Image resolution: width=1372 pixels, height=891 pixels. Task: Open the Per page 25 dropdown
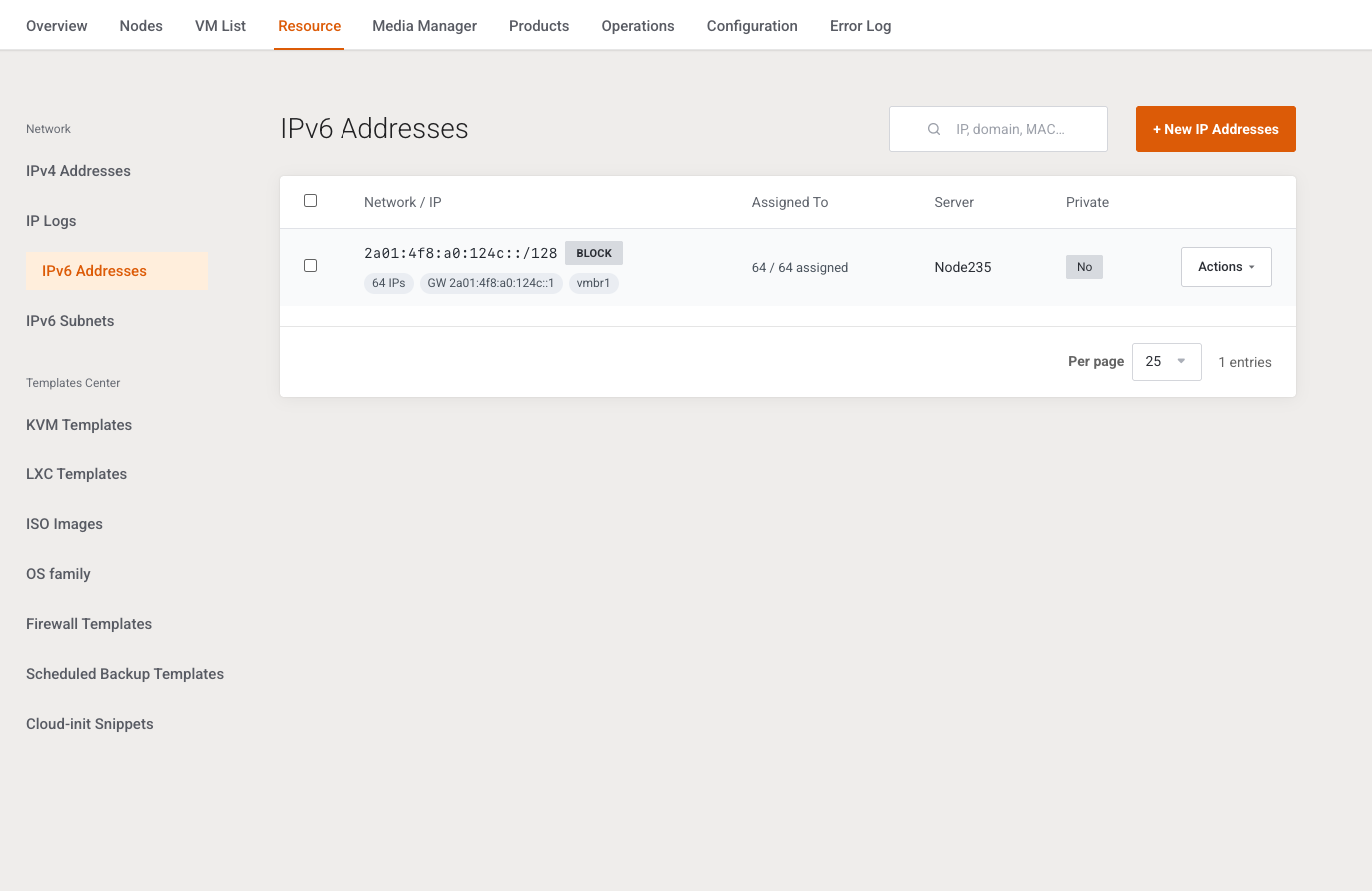point(1166,362)
